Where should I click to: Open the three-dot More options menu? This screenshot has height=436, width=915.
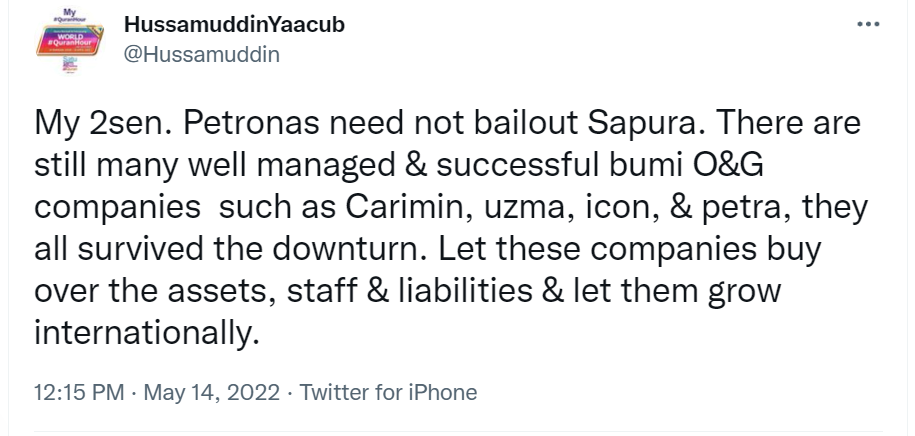click(x=868, y=25)
